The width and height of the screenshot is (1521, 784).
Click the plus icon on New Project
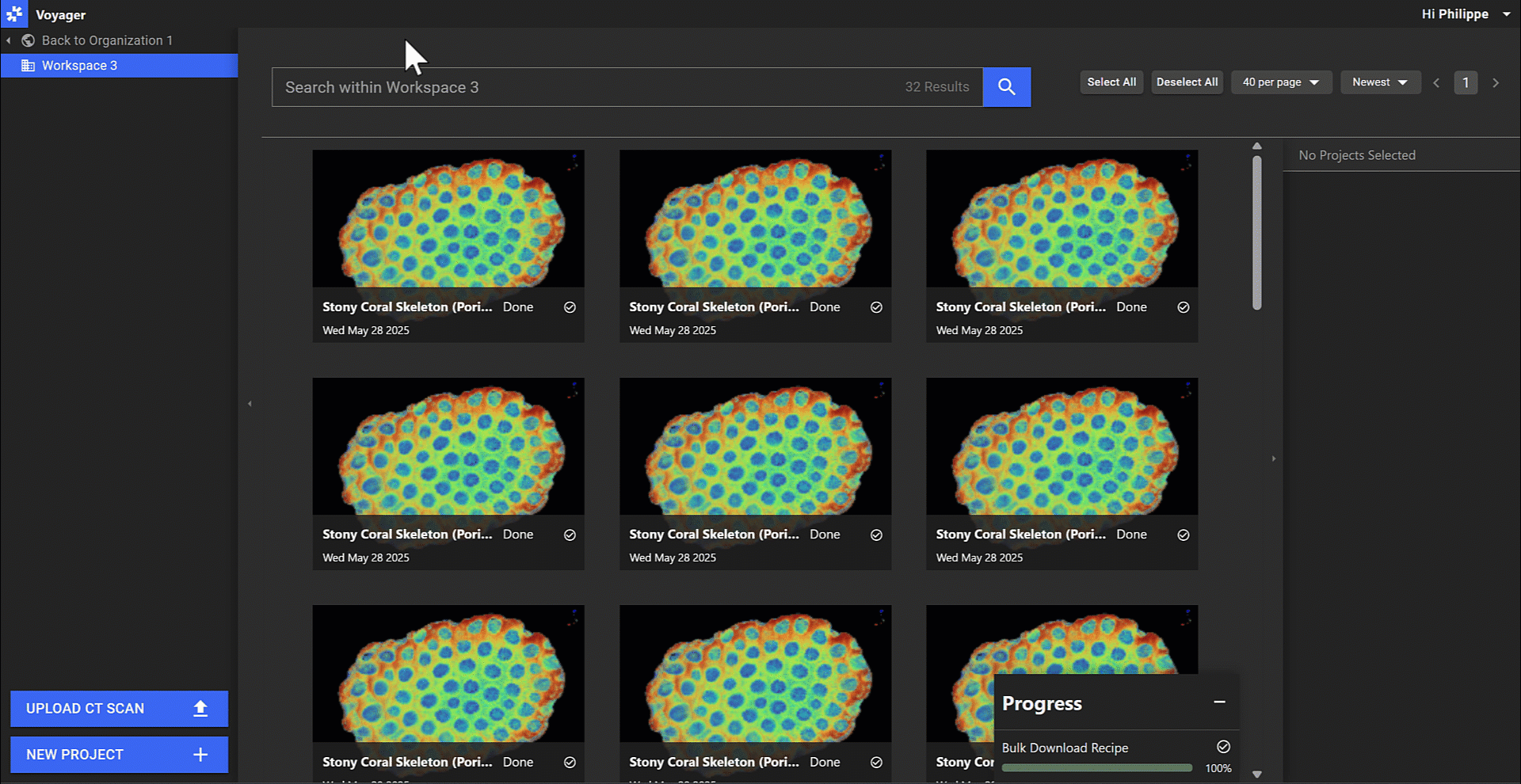click(x=200, y=755)
